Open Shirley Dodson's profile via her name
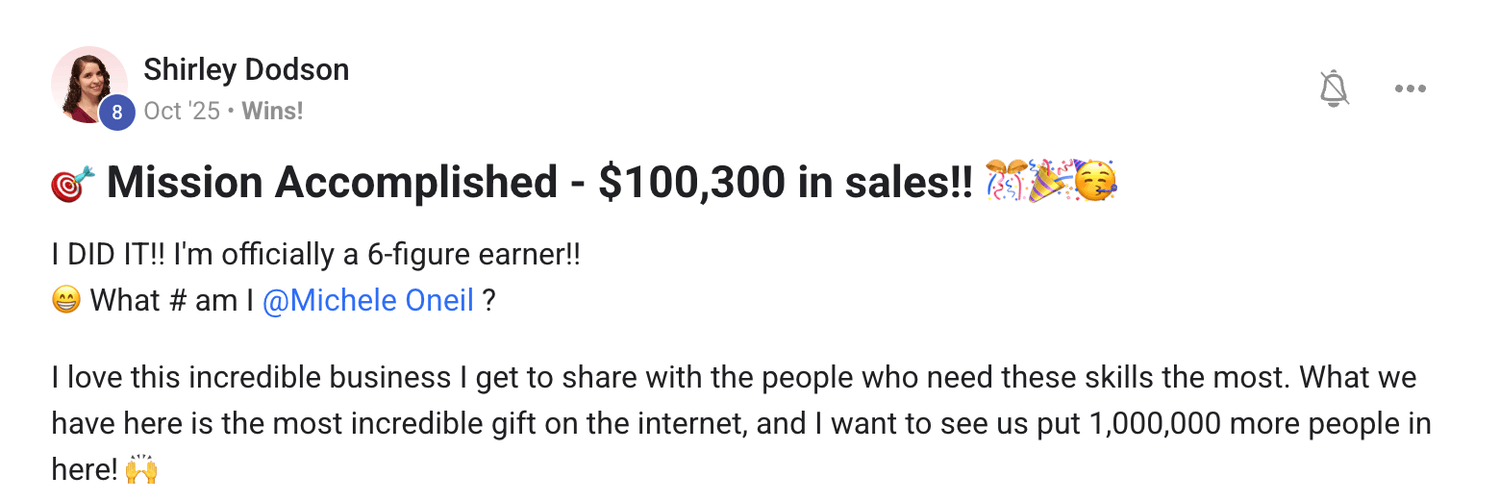The width and height of the screenshot is (1500, 502). pyautogui.click(x=246, y=70)
